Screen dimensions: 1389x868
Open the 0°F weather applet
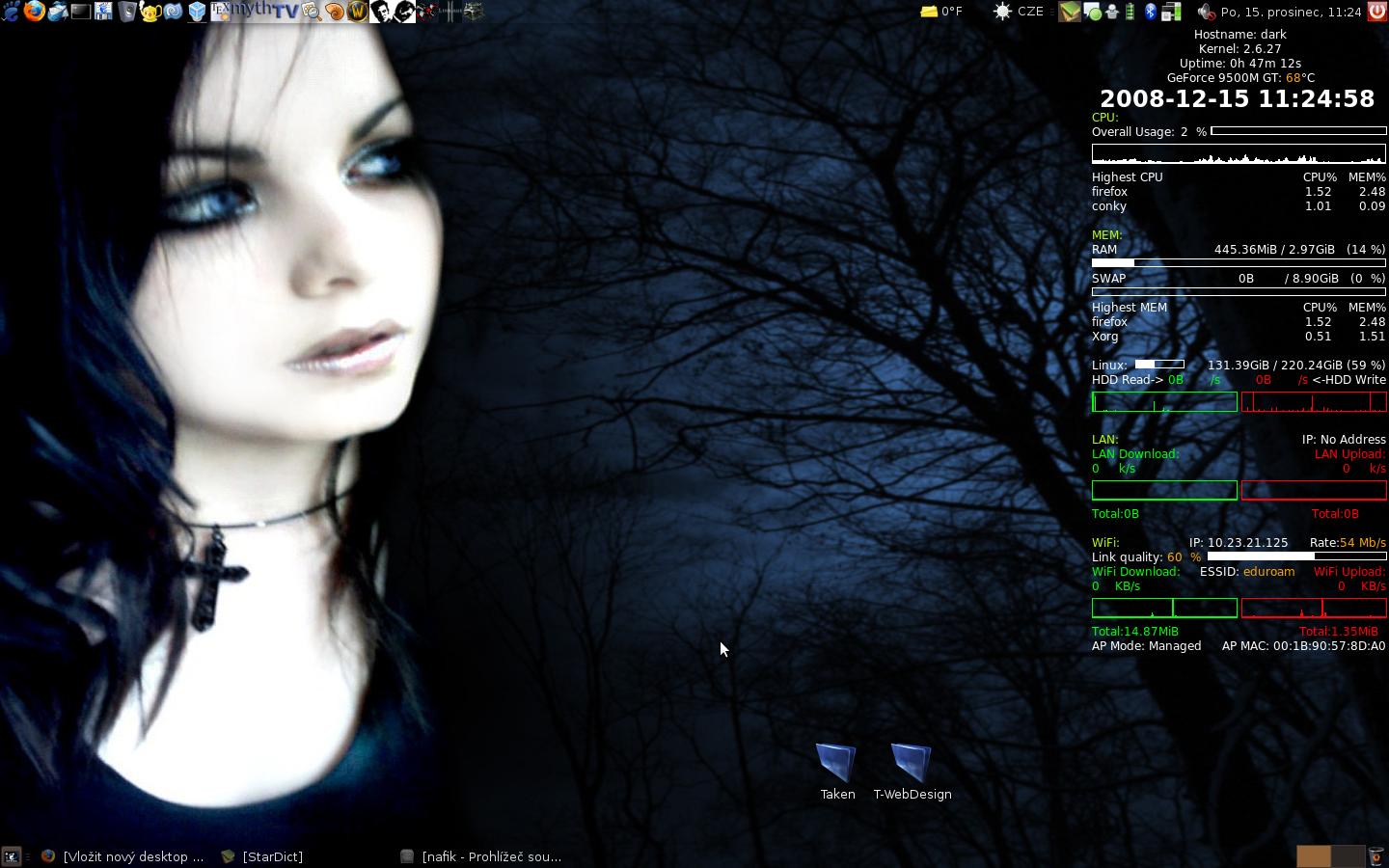tap(941, 12)
